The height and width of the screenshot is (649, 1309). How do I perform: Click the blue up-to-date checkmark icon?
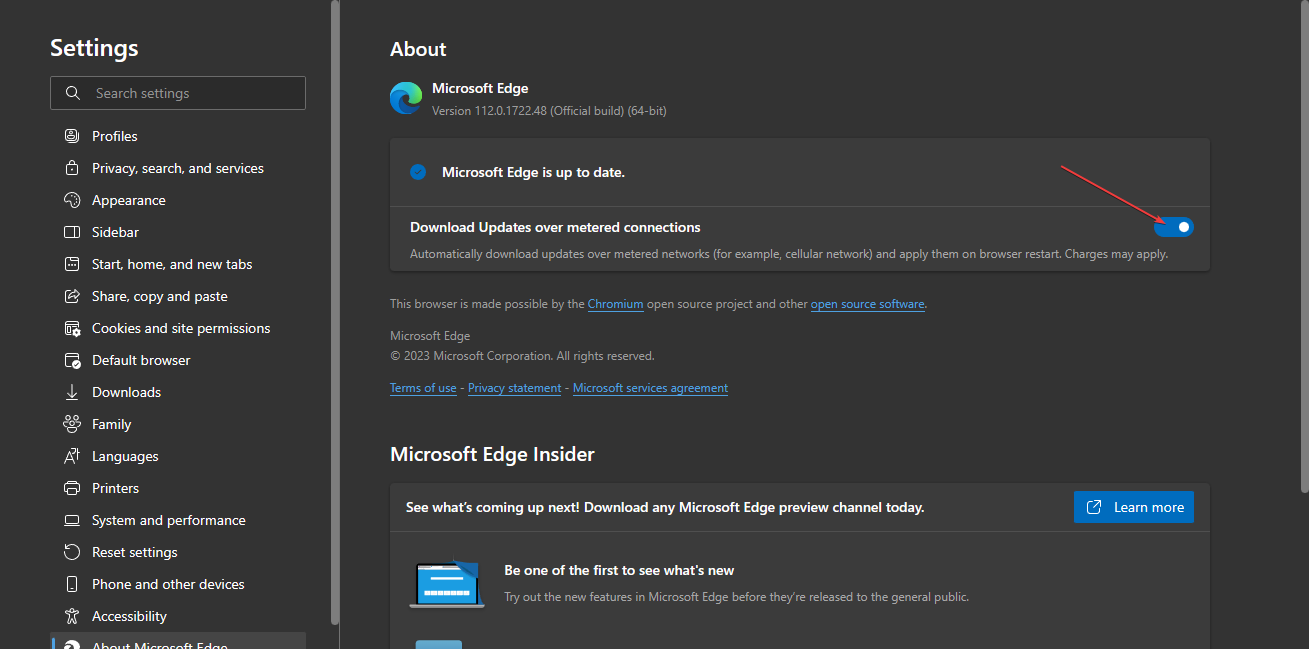(418, 172)
